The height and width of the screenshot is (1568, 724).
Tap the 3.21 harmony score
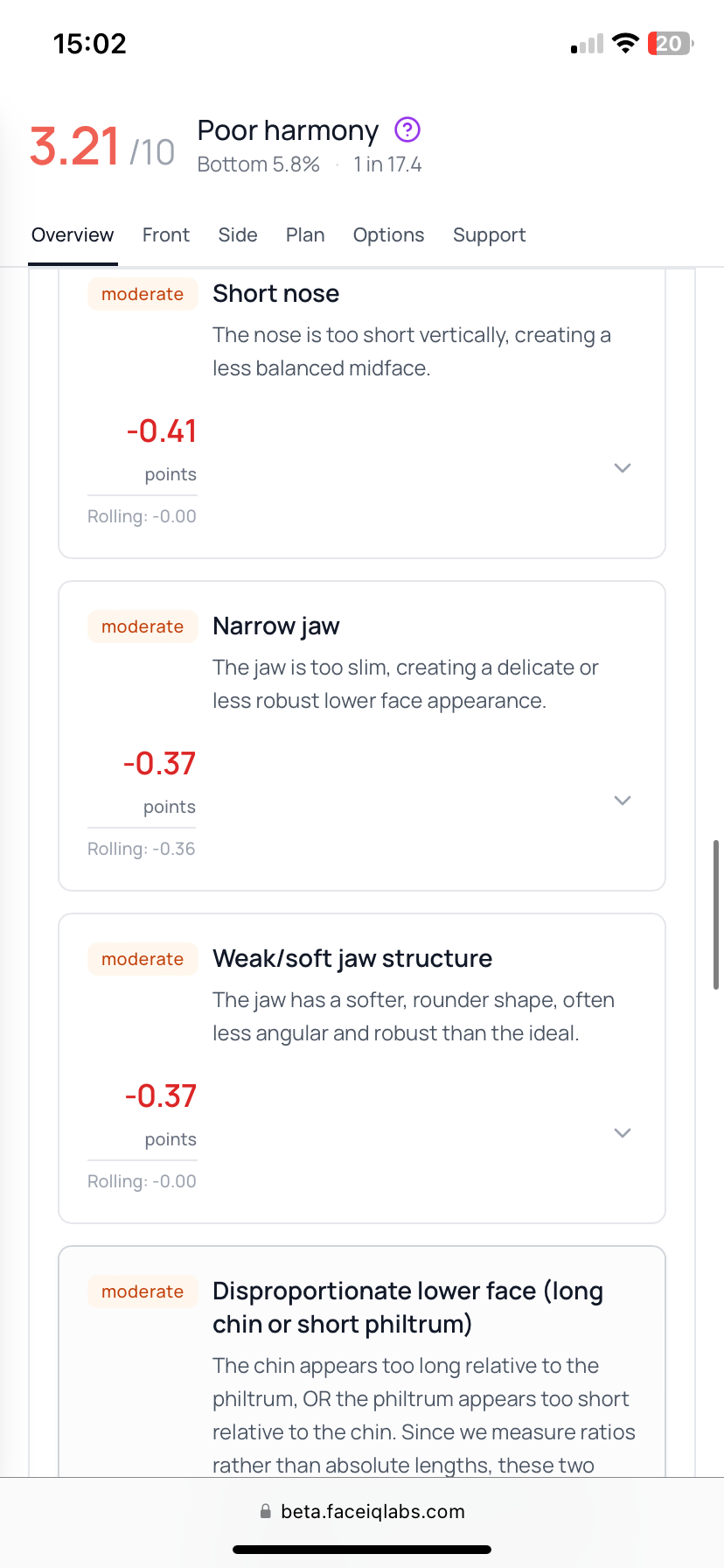(x=74, y=146)
